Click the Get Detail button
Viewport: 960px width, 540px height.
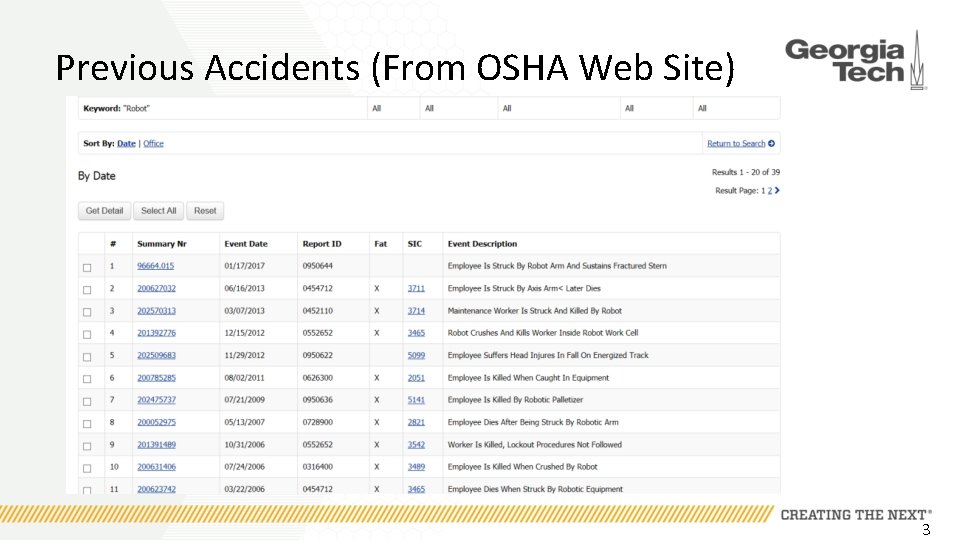(x=104, y=211)
